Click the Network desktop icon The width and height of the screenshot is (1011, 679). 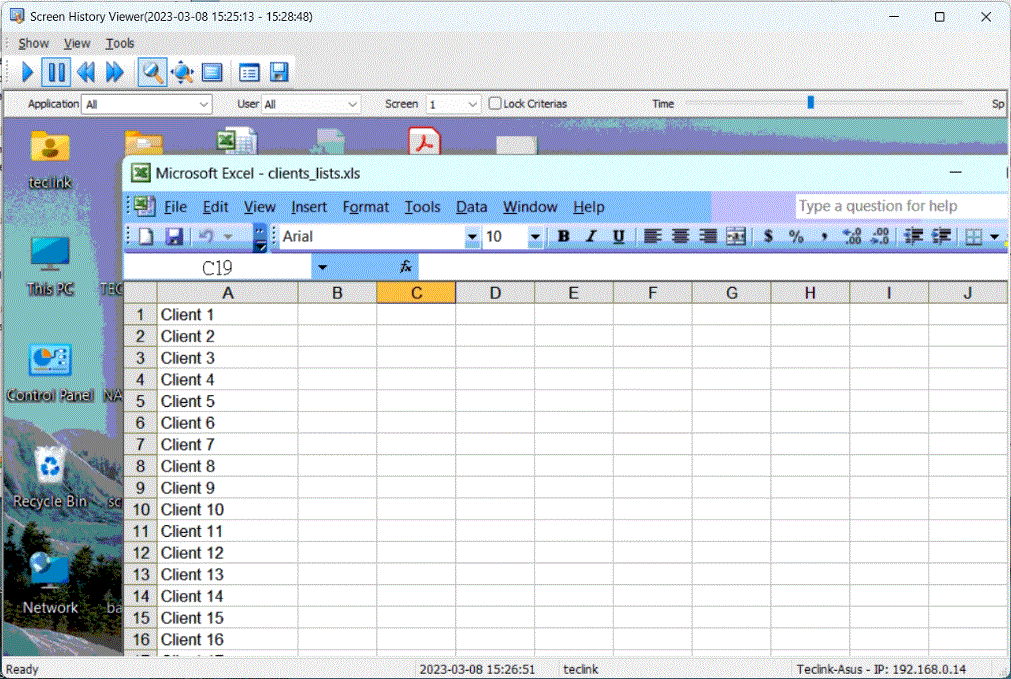pyautogui.click(x=50, y=584)
